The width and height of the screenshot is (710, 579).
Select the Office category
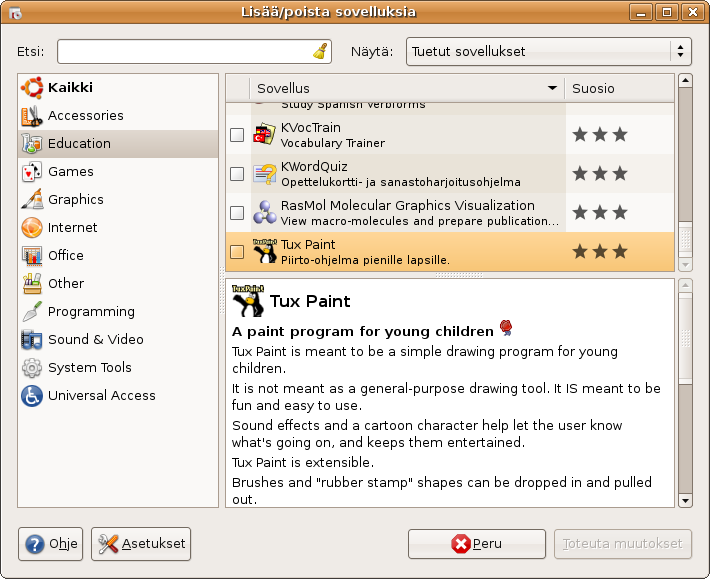click(118, 255)
